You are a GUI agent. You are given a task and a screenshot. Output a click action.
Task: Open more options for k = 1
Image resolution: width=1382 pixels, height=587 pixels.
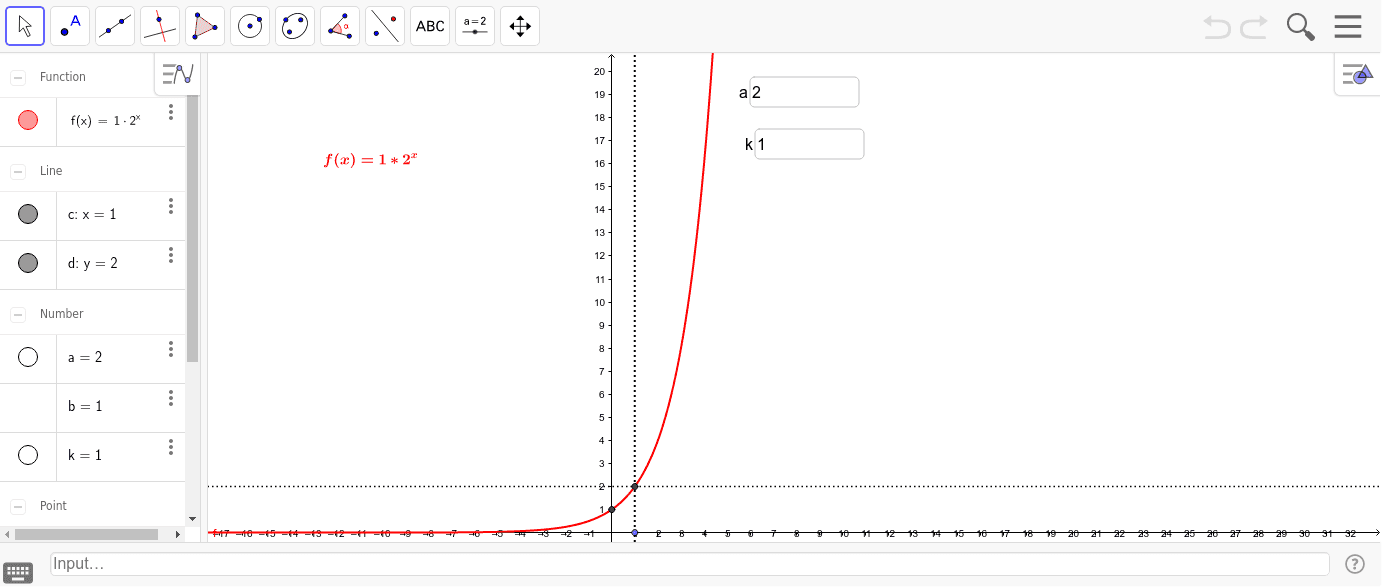tap(171, 447)
